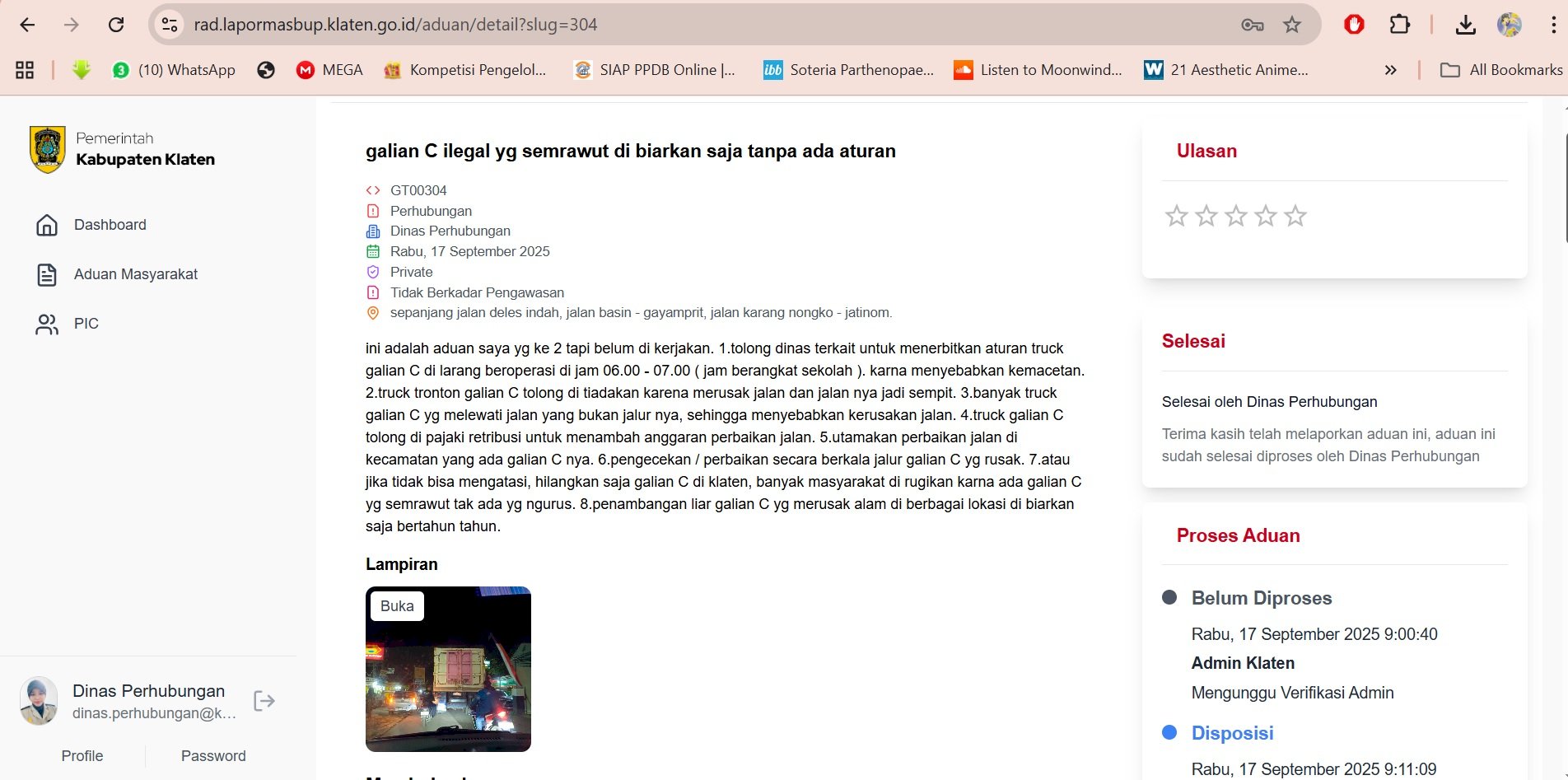Open the apps grid in bookmarks bar
Image resolution: width=1568 pixels, height=780 pixels.
[x=25, y=70]
